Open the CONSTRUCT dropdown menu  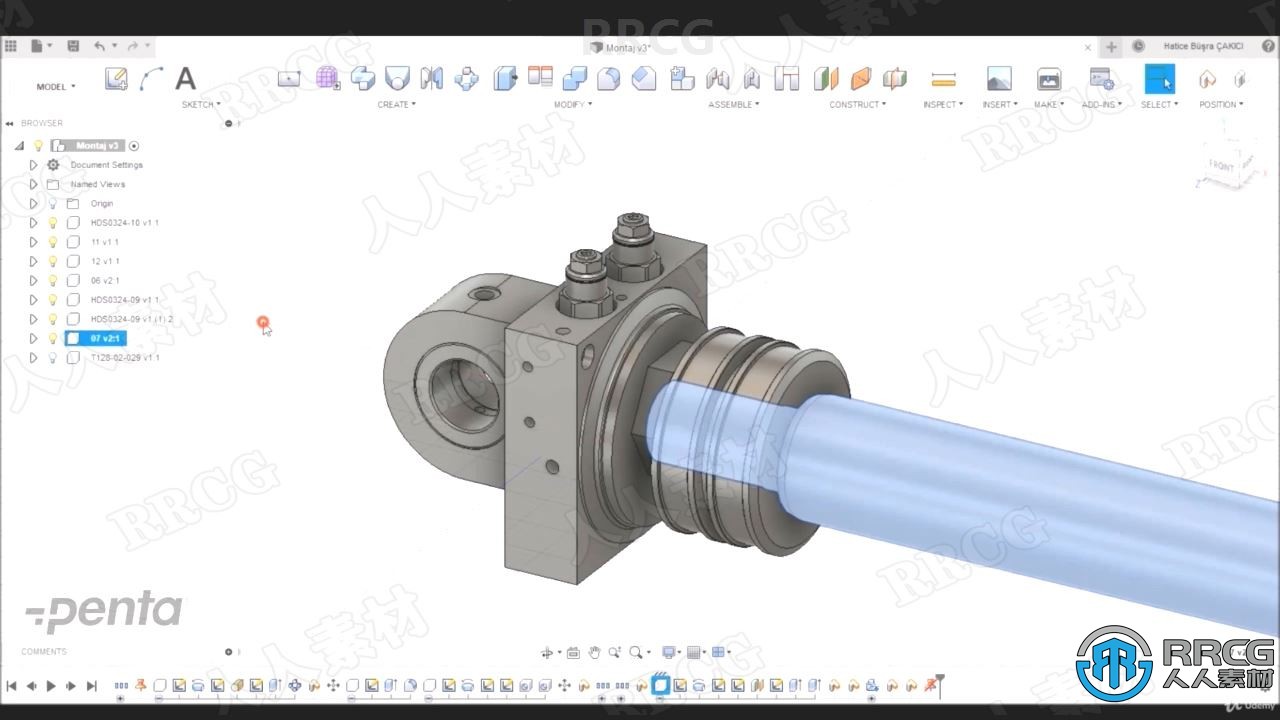(x=858, y=104)
